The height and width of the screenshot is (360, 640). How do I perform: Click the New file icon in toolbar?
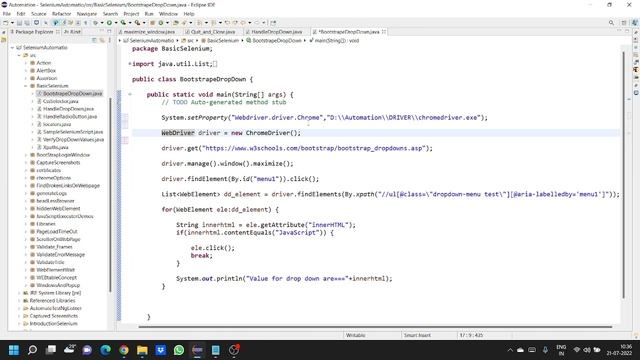click(x=6, y=23)
